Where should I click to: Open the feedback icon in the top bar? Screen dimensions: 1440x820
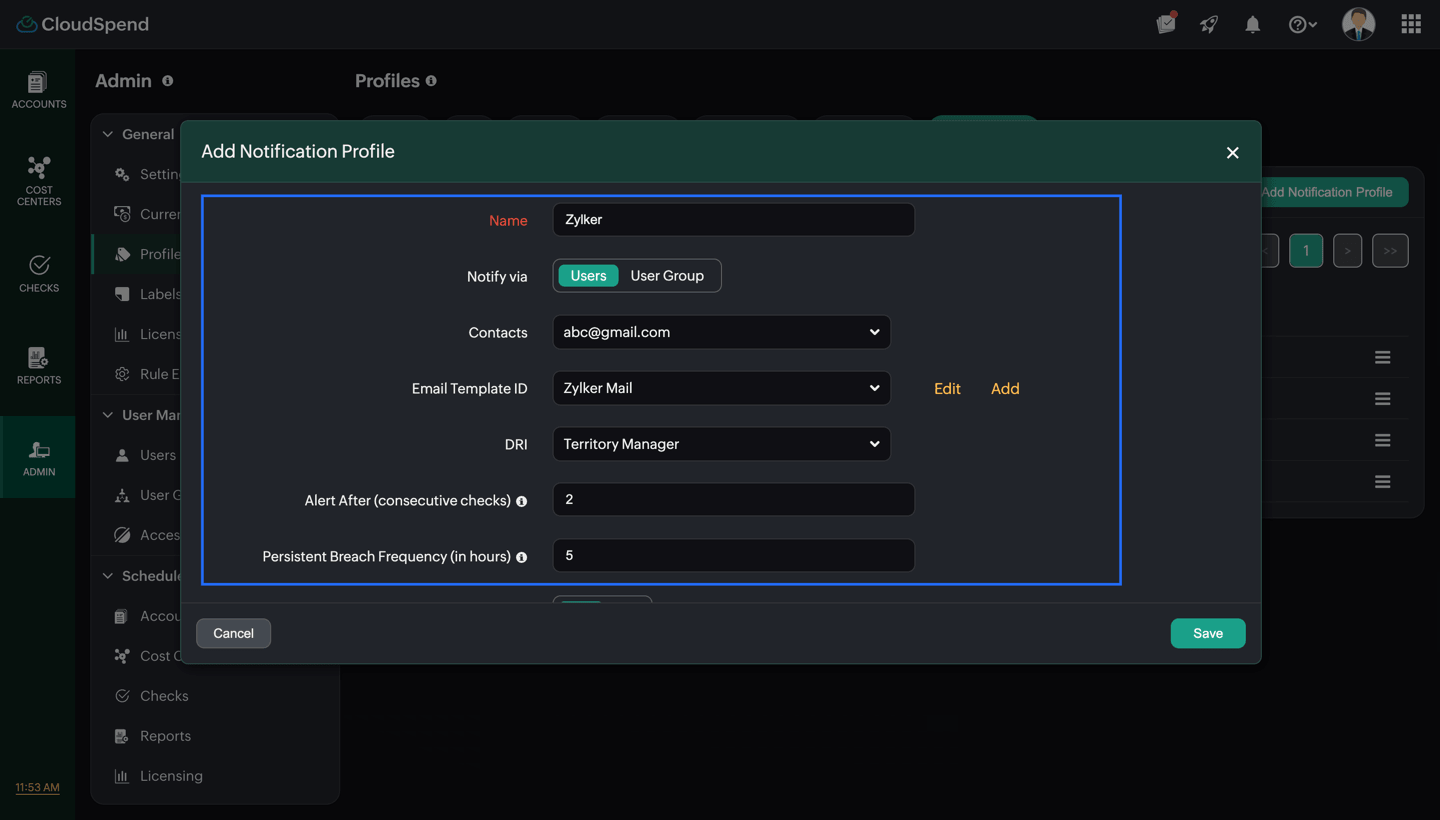1166,24
